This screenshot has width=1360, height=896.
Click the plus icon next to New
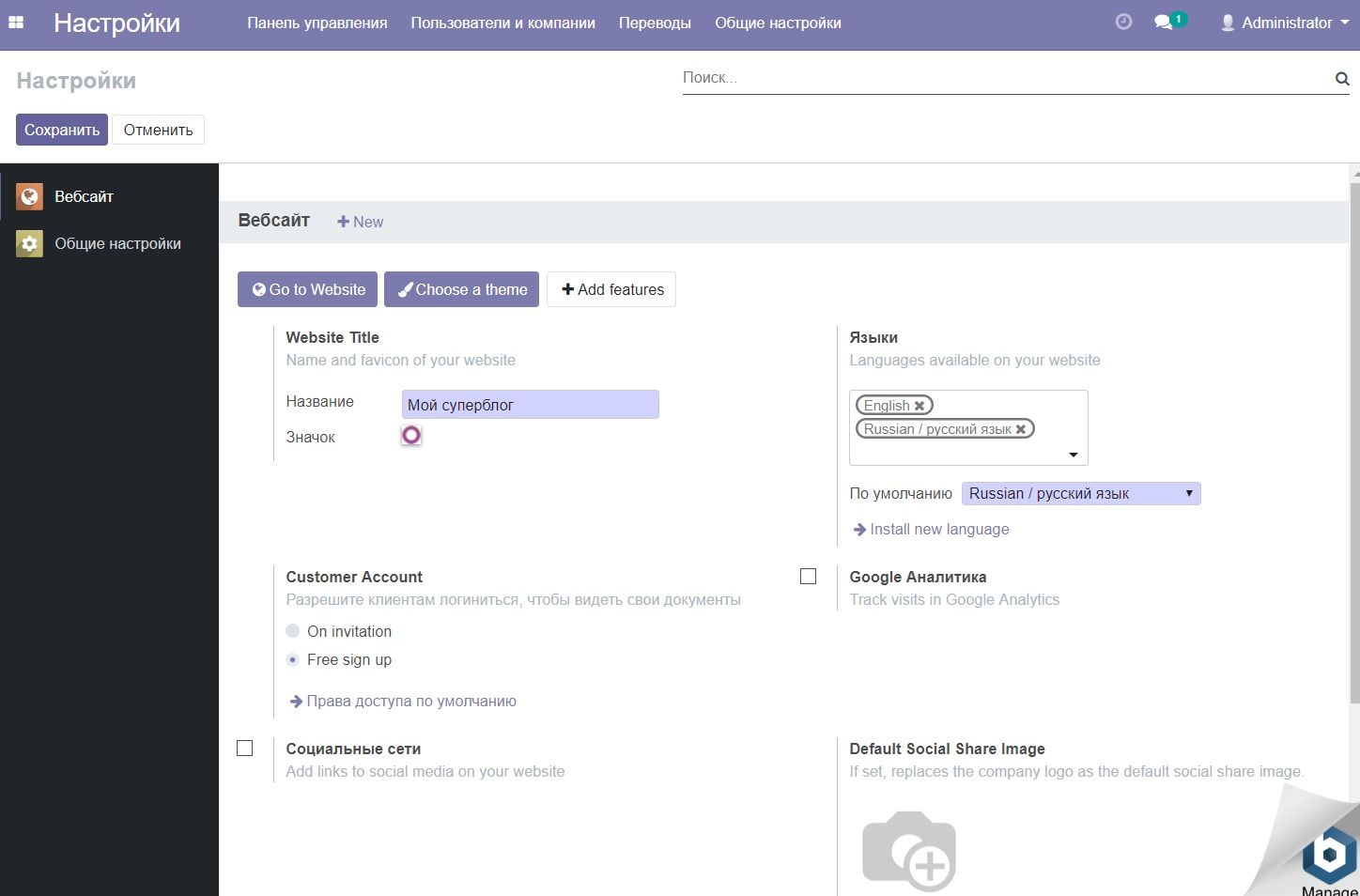(x=344, y=222)
